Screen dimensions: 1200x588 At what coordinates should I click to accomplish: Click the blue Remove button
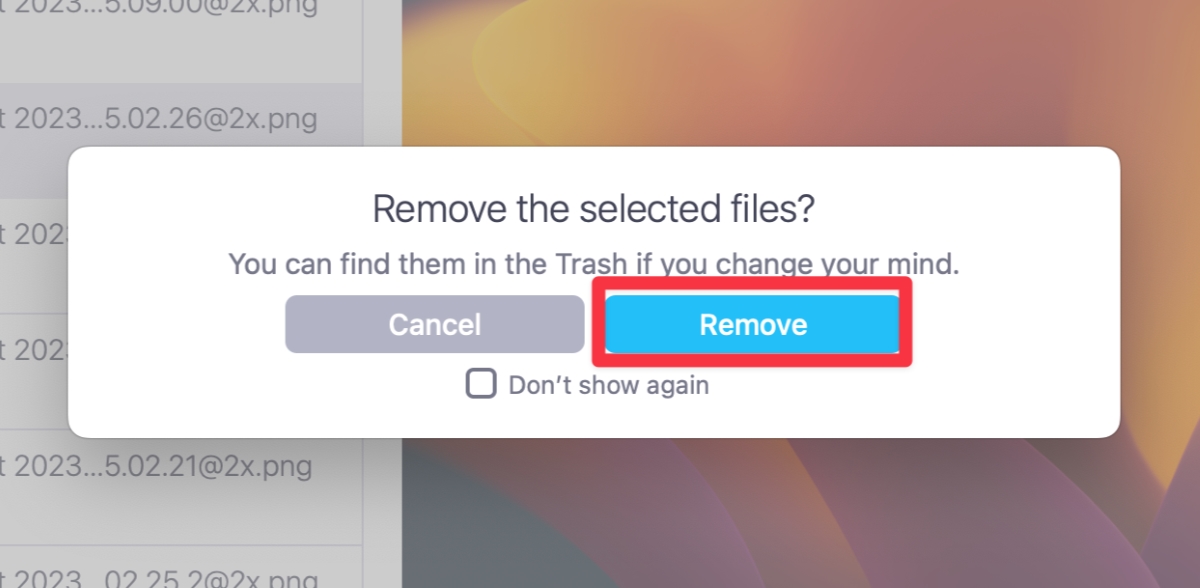(753, 325)
